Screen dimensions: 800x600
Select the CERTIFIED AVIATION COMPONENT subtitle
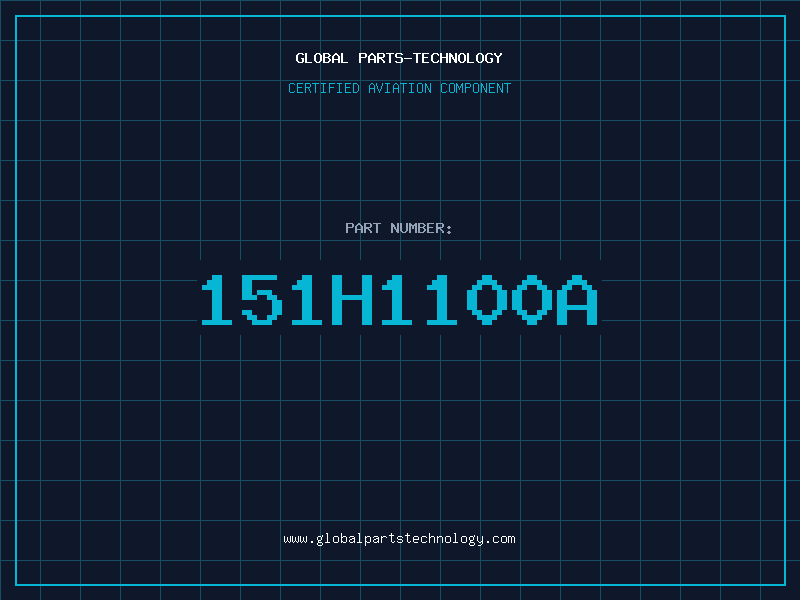399,88
